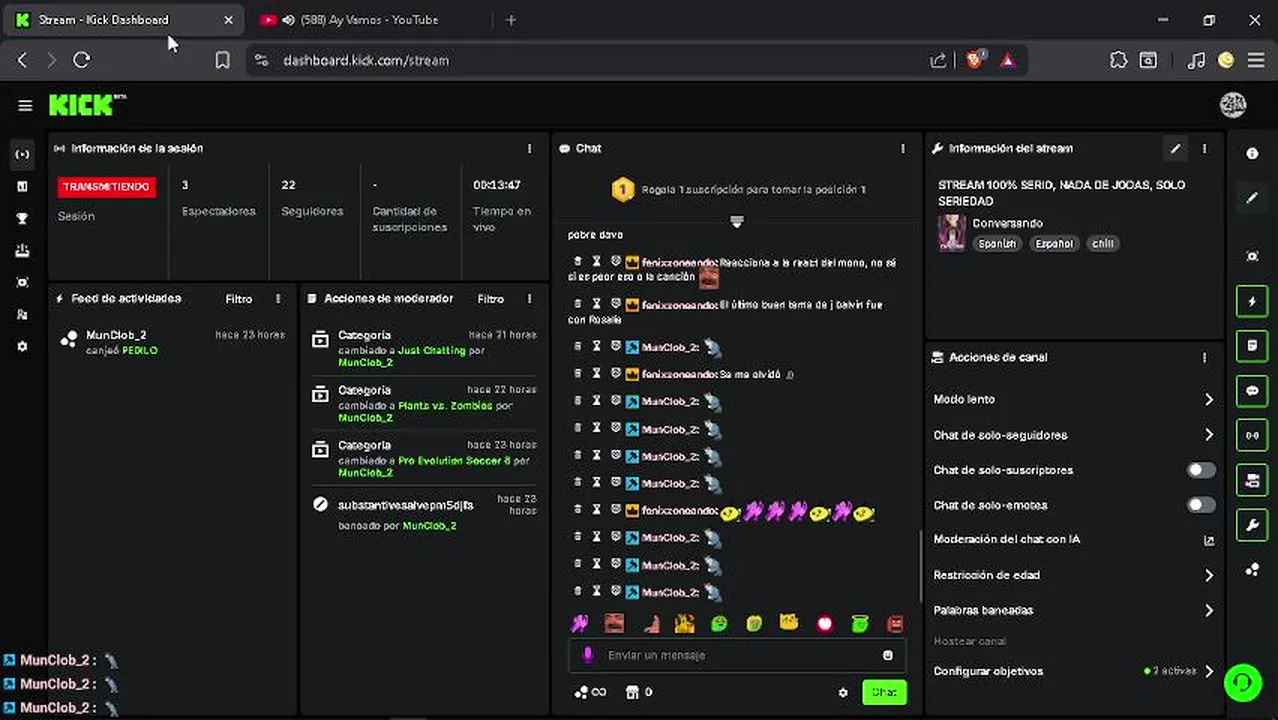Click Just Chatting category link
This screenshot has height=720, width=1278.
[x=432, y=351]
